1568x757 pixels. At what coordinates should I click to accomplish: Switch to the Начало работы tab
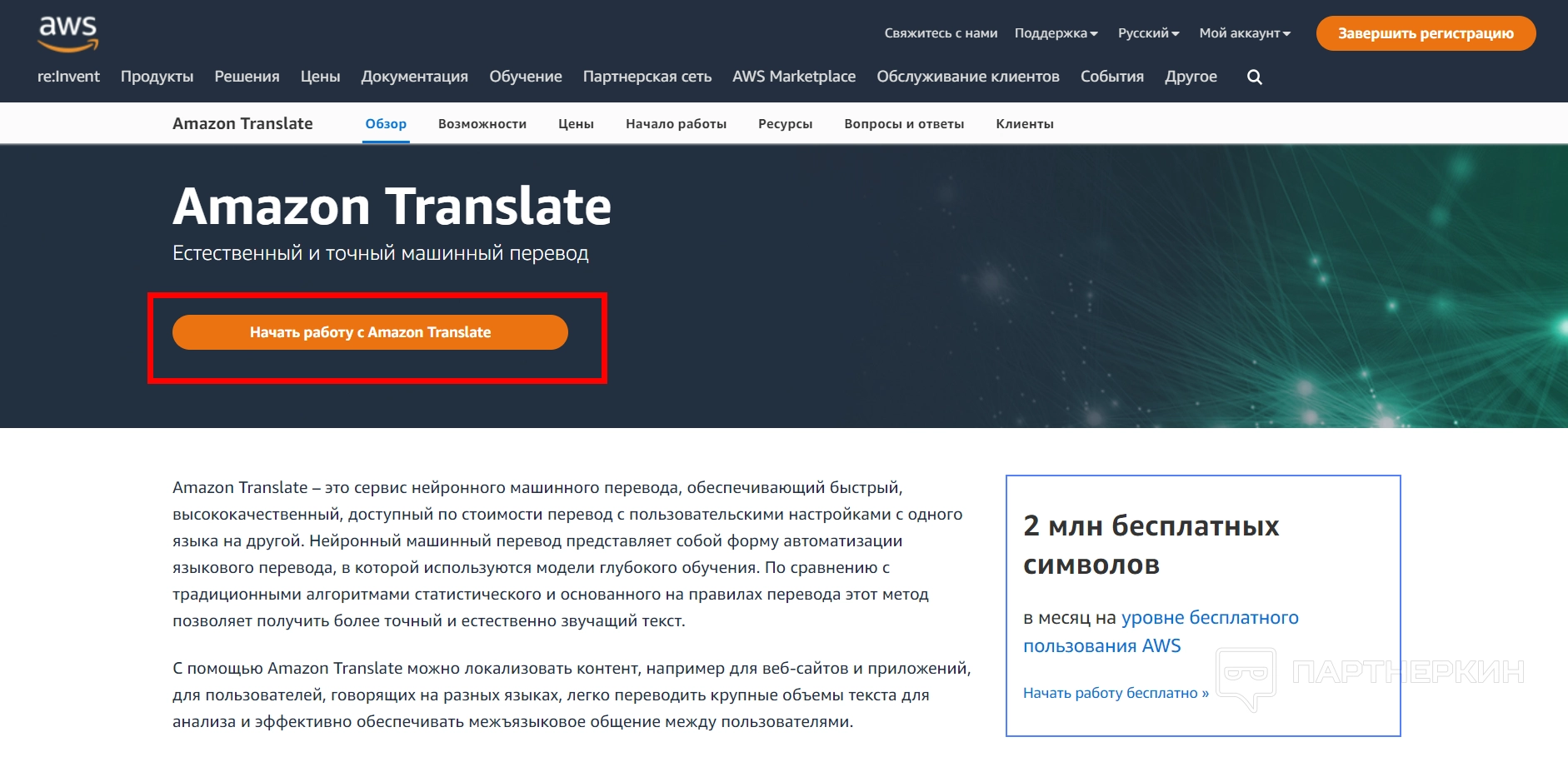(676, 123)
